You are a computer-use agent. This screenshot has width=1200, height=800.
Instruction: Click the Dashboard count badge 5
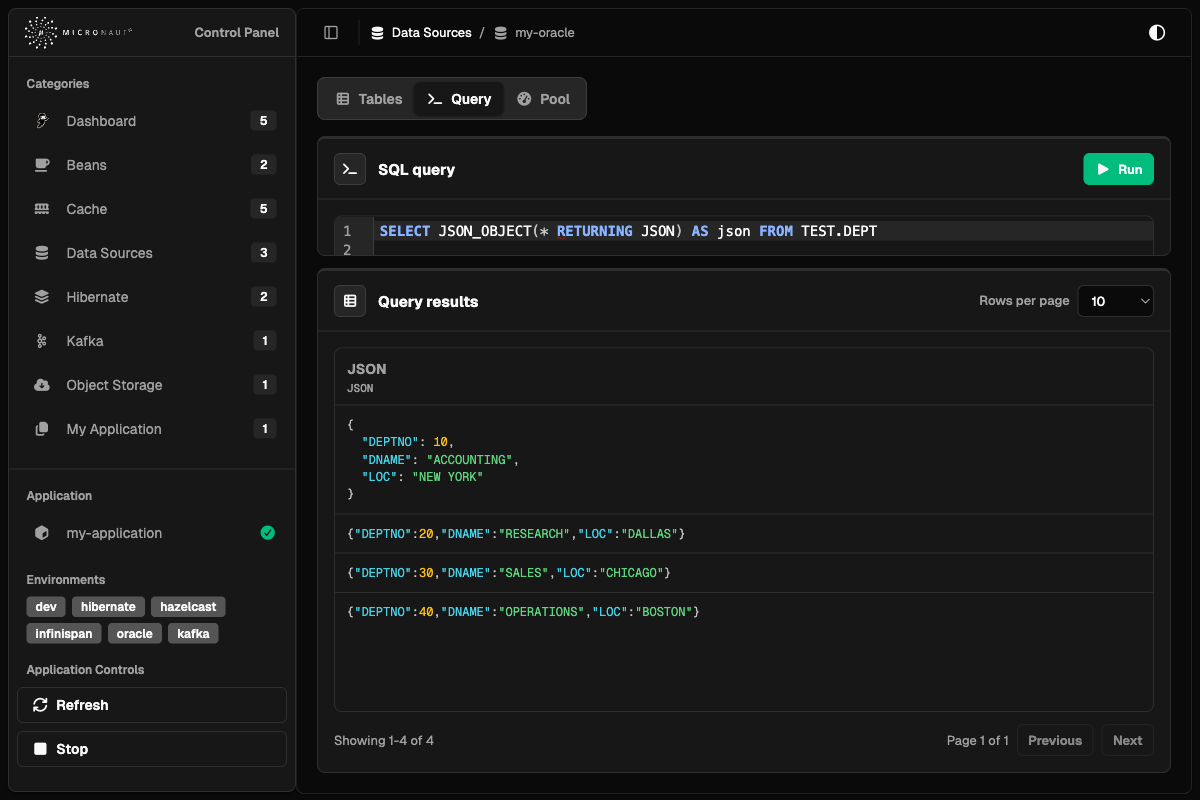click(263, 121)
